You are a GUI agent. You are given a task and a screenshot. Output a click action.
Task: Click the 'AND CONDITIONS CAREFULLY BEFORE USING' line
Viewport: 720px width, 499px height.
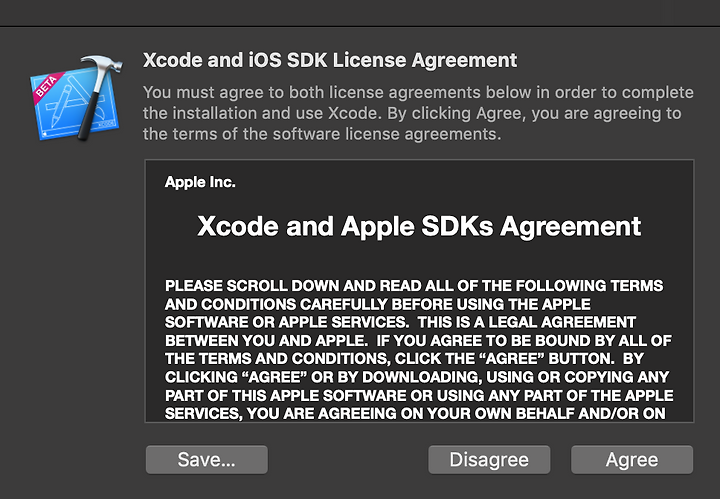point(377,304)
